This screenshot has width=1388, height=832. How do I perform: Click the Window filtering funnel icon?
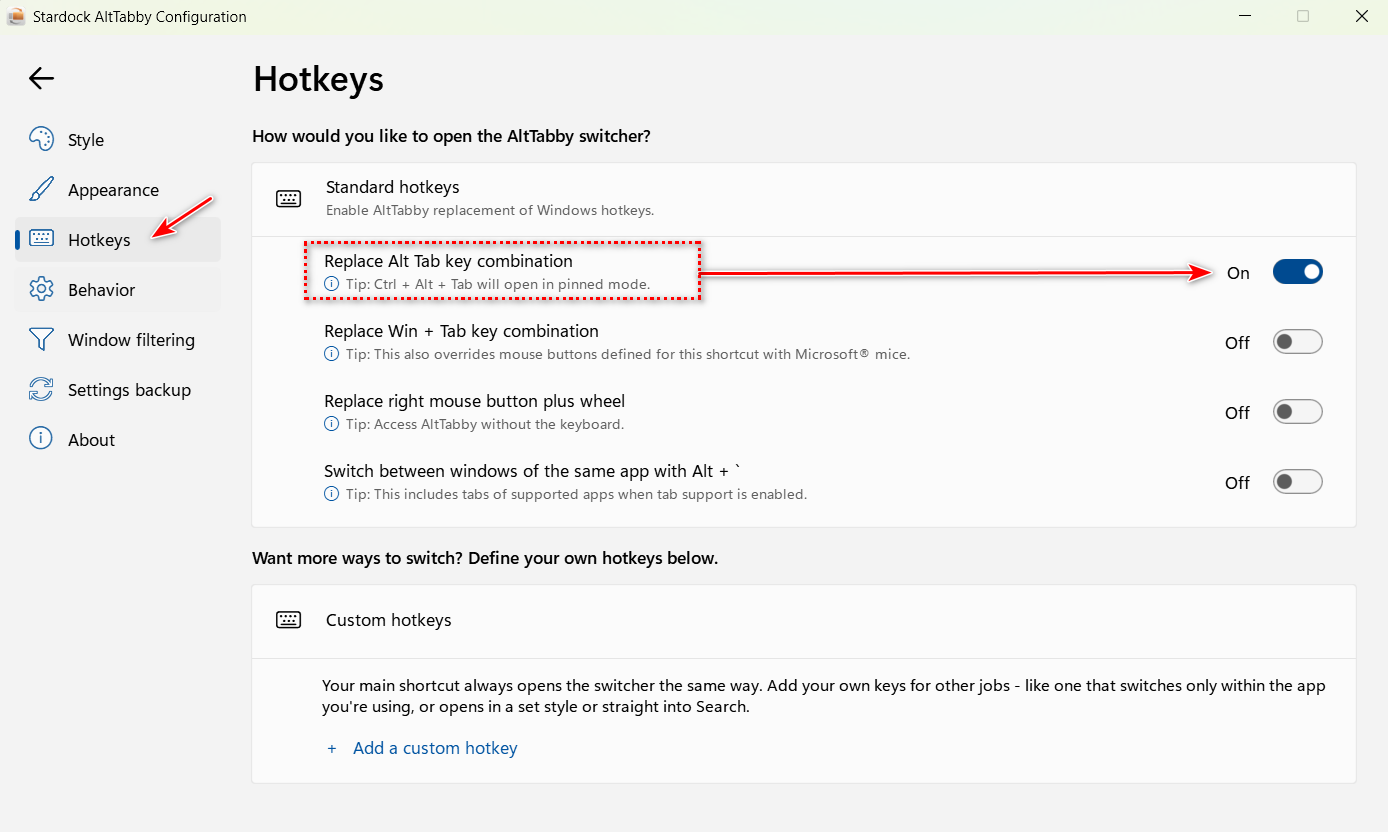point(41,339)
